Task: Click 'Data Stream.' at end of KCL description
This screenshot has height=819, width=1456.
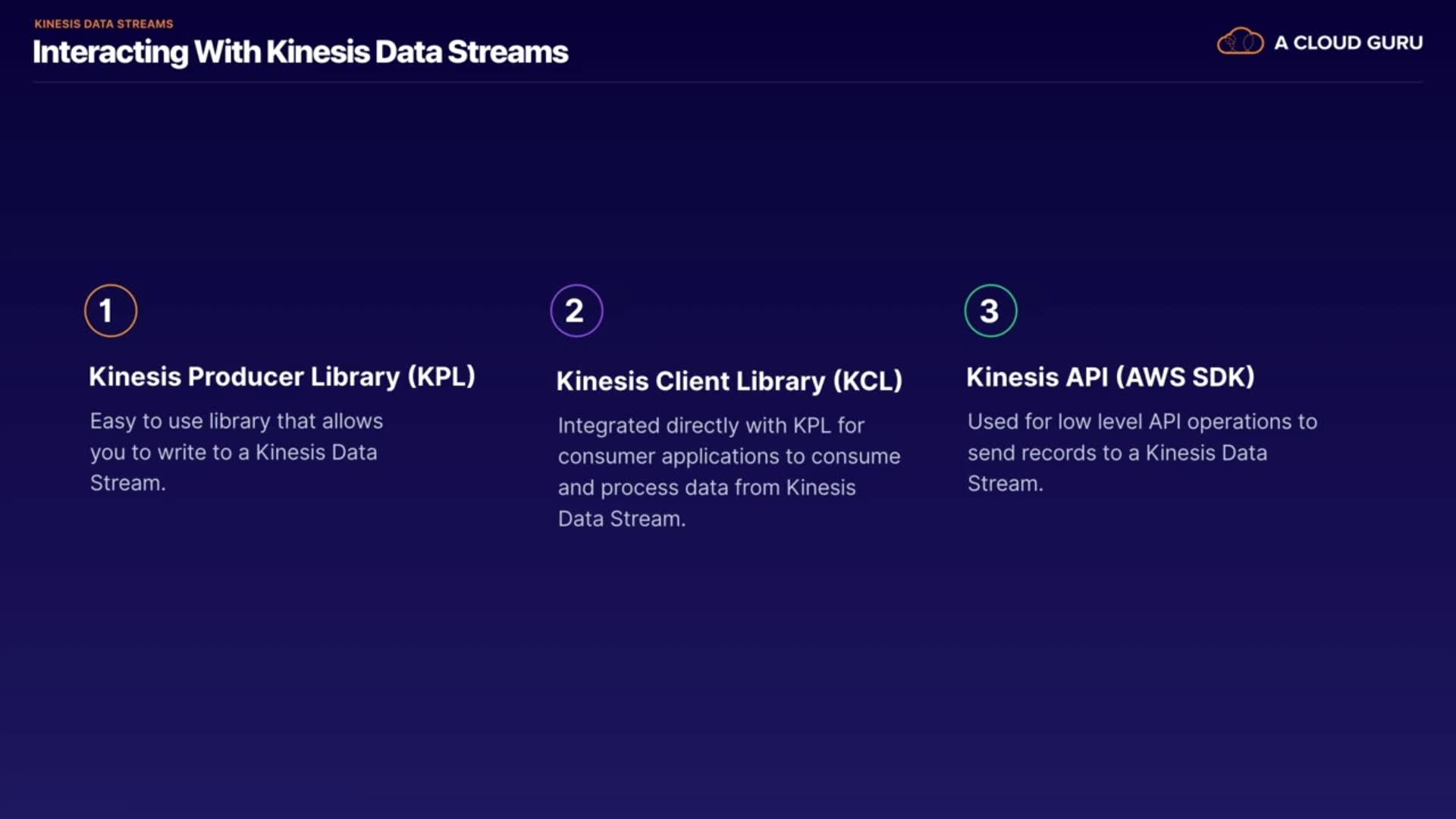Action: click(622, 519)
